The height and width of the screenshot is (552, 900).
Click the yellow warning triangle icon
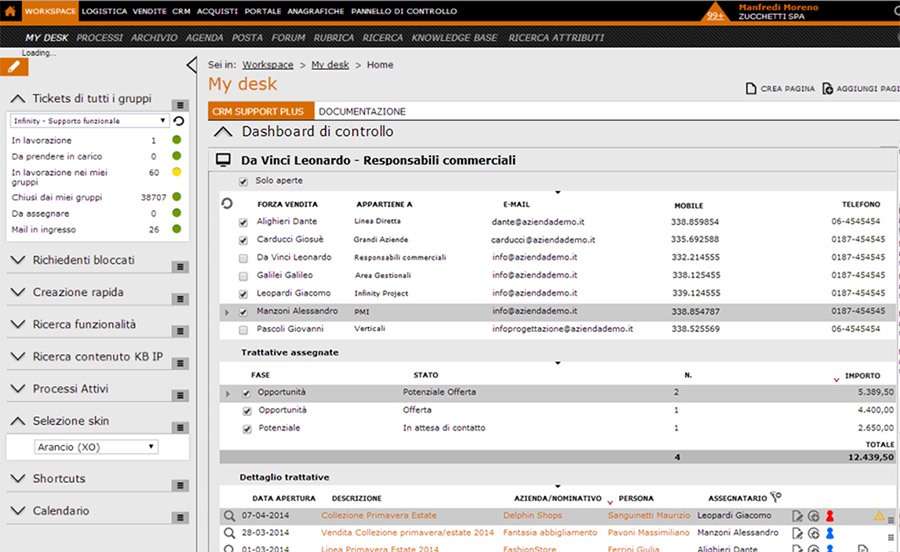[x=879, y=516]
